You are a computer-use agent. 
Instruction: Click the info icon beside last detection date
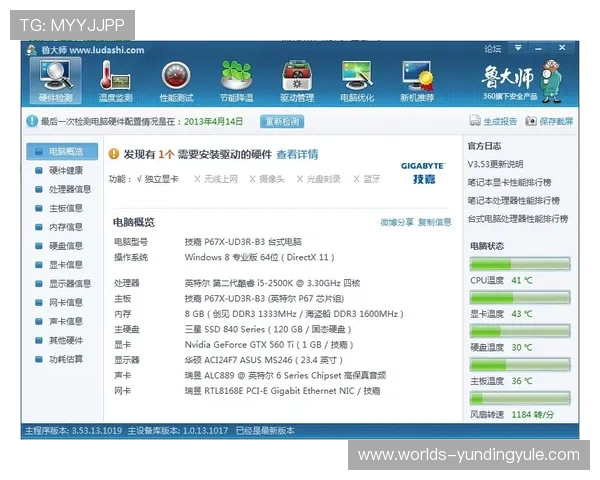[31, 121]
